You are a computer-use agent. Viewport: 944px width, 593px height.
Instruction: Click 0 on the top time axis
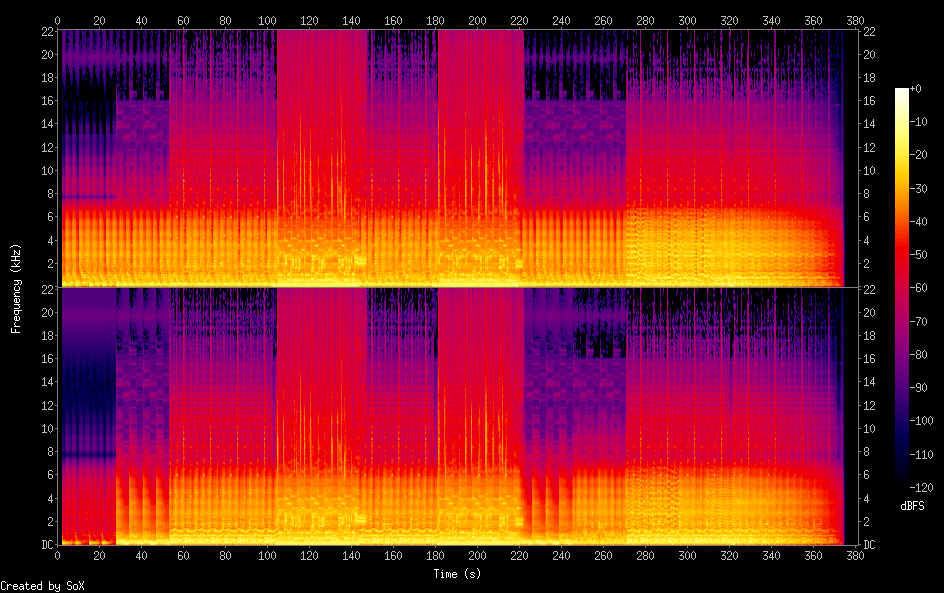point(57,20)
